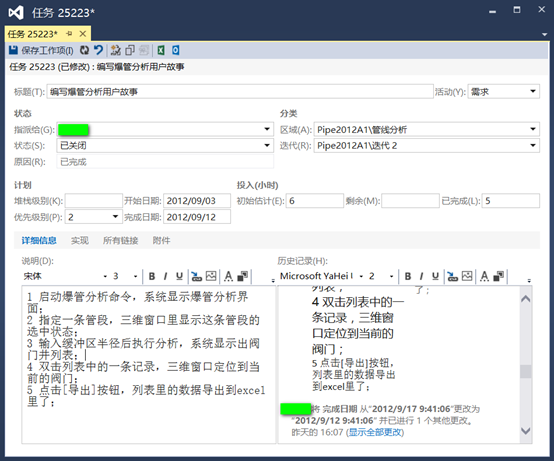
Task: Click the 显示全部更改 link
Action: [375, 432]
